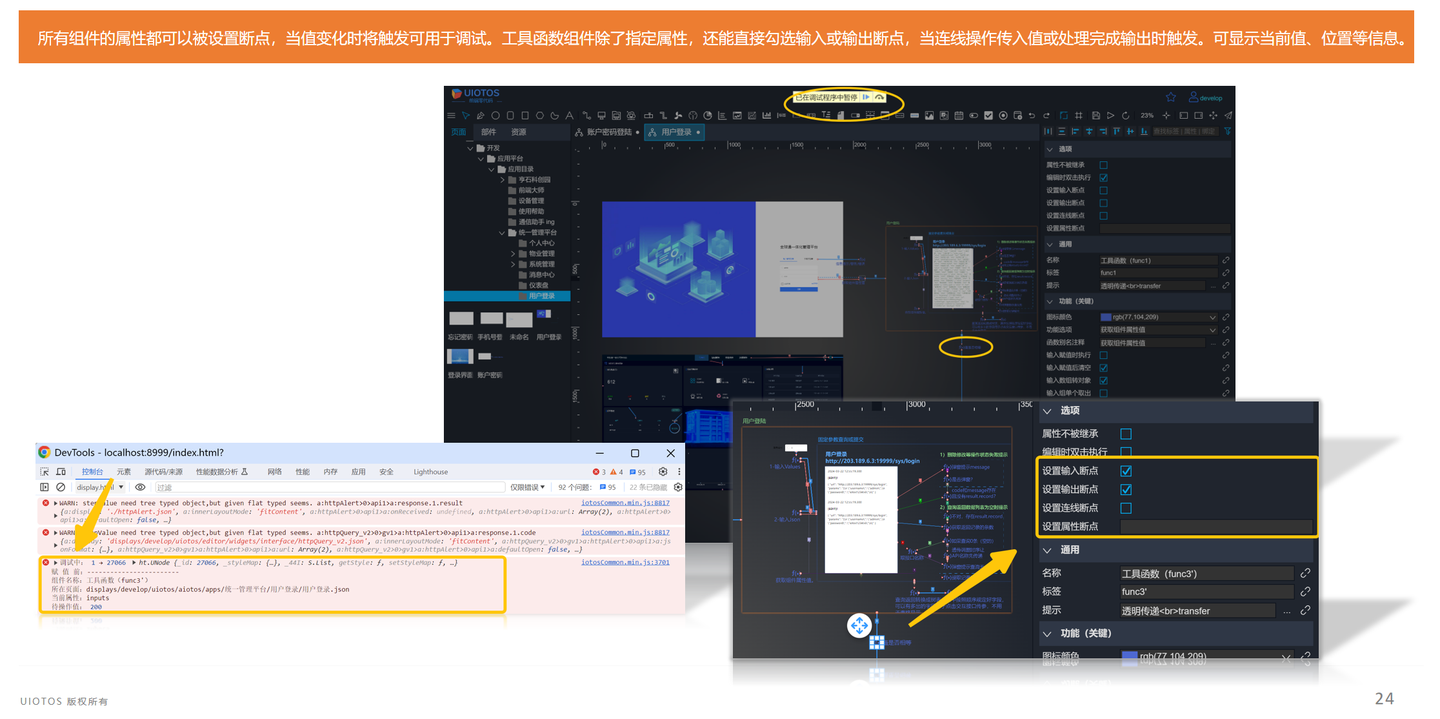Screen dimensions: 1440x719
Task: Save the page with the disk icon
Action: (x=1096, y=115)
